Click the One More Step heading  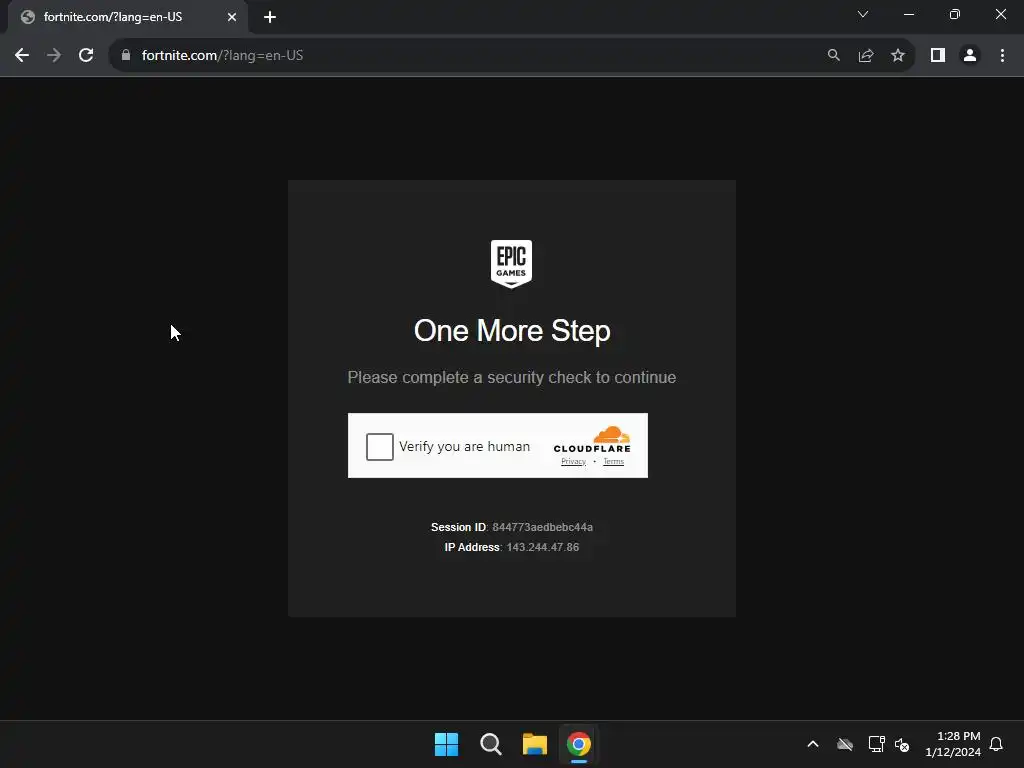tap(512, 331)
